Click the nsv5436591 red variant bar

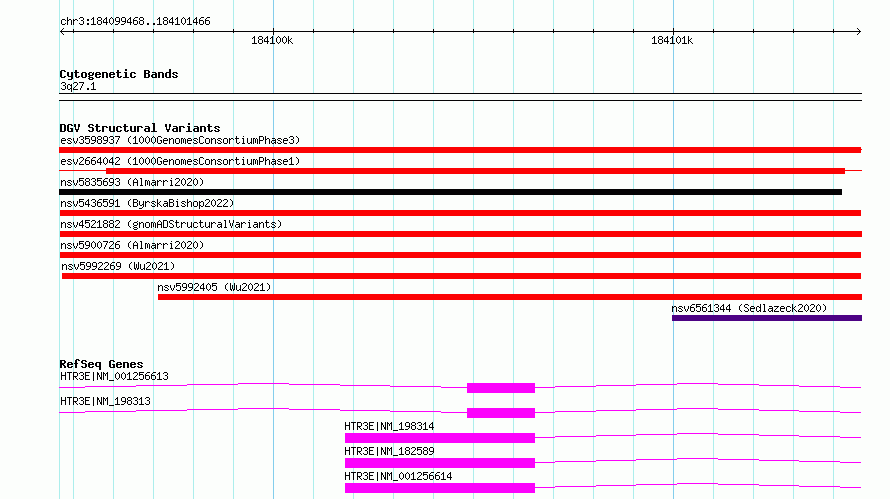pos(460,213)
